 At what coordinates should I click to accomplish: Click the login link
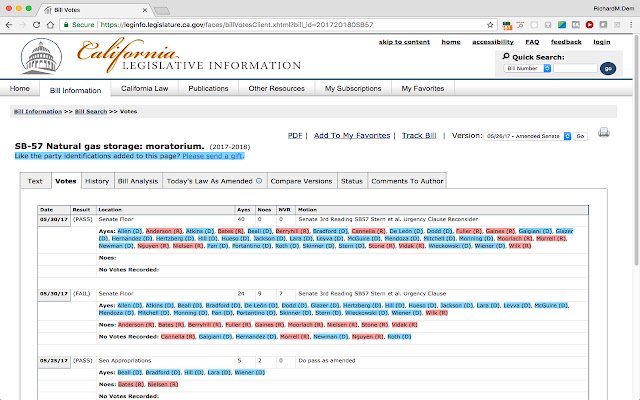pyautogui.click(x=602, y=42)
